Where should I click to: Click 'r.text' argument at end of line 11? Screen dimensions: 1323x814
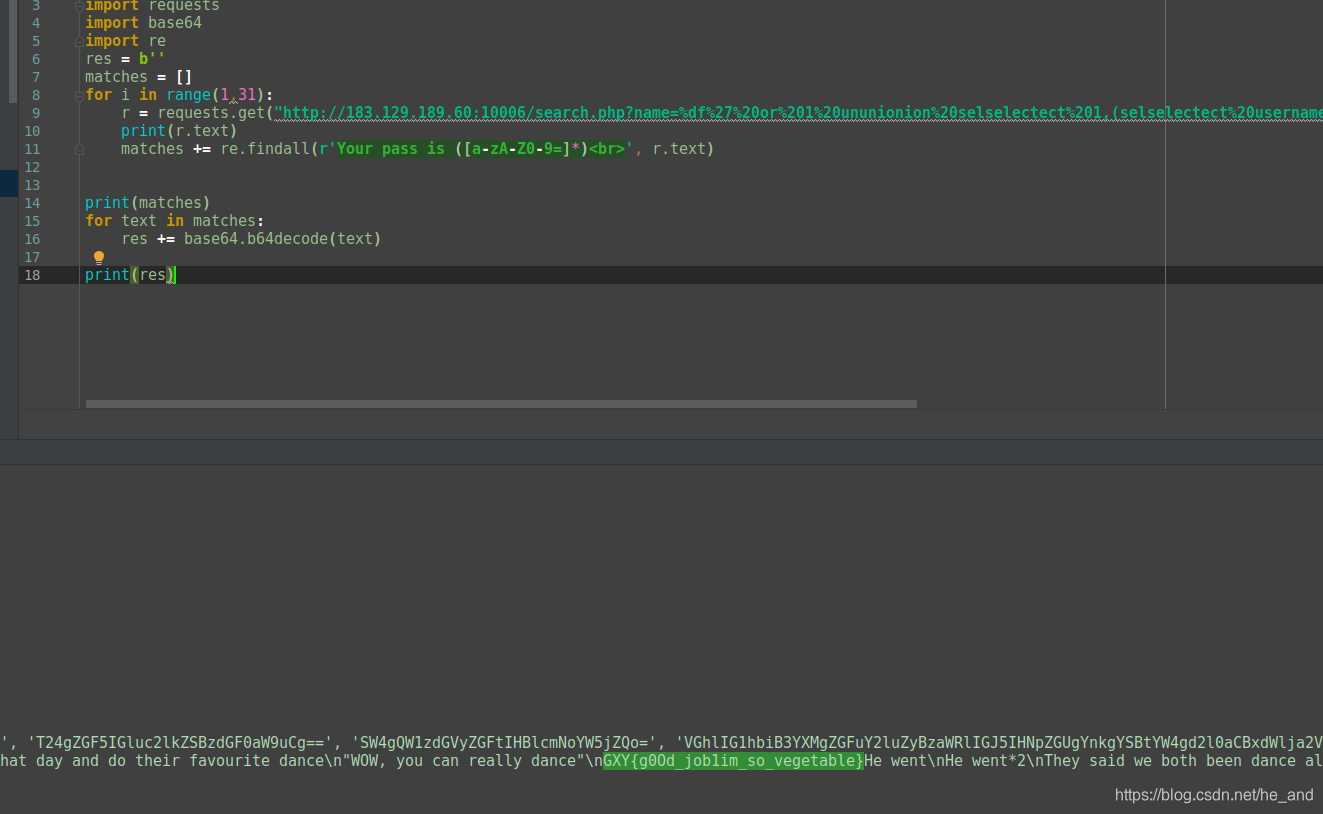pyautogui.click(x=679, y=149)
